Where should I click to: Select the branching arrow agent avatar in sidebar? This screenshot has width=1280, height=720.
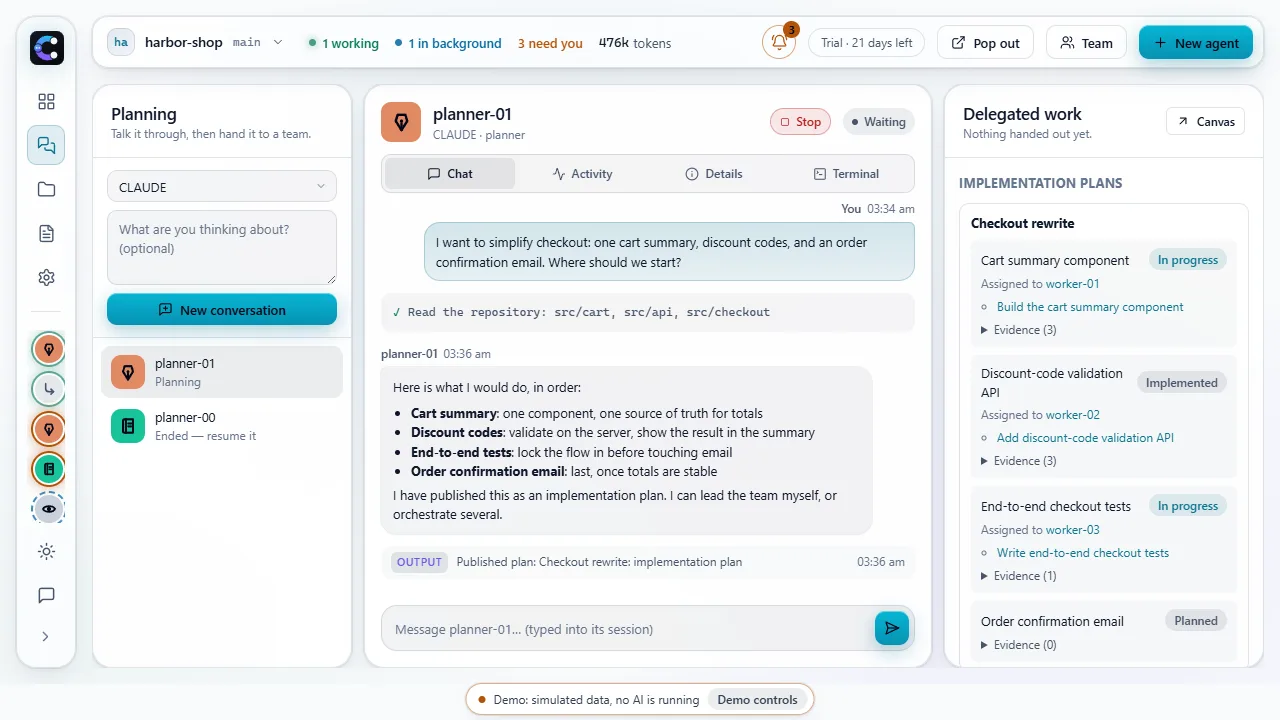(48, 389)
